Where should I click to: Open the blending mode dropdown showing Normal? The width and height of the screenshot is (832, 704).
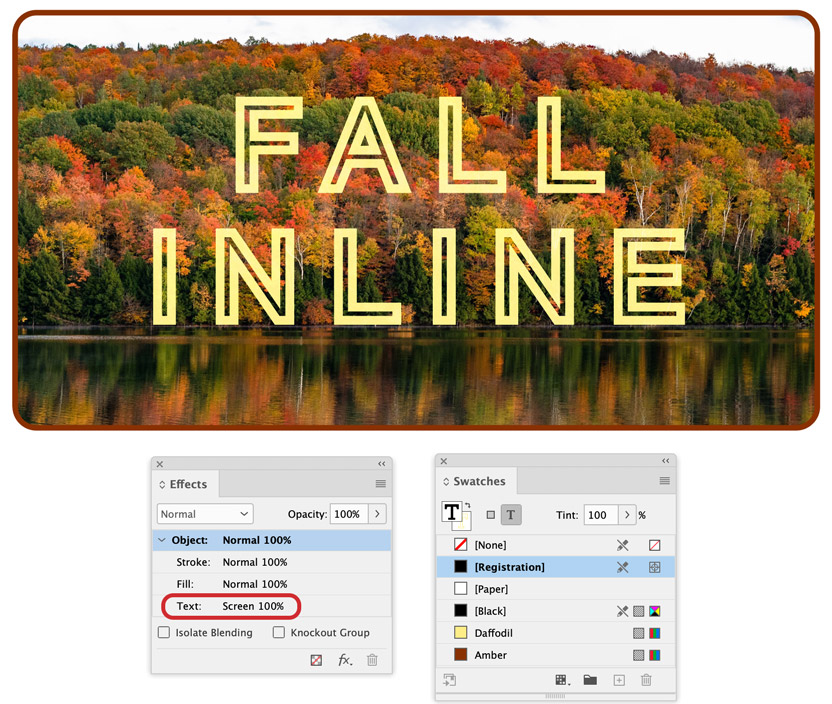coord(205,514)
